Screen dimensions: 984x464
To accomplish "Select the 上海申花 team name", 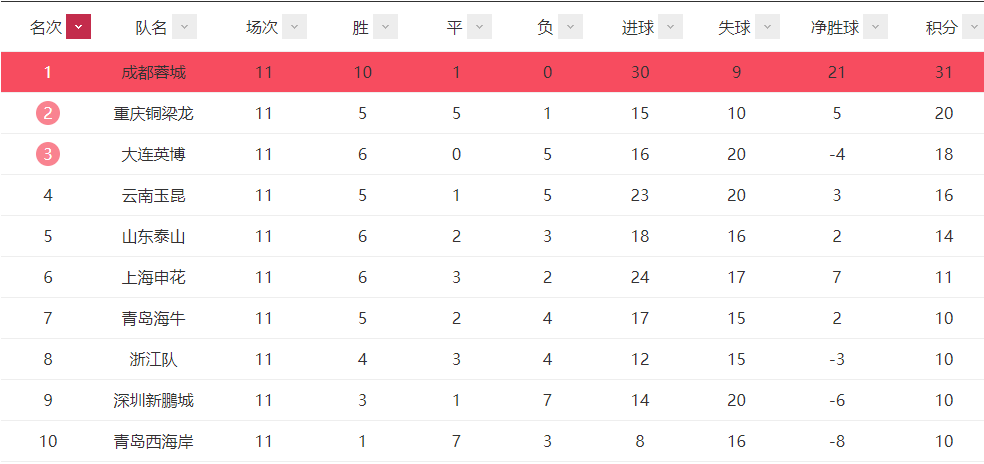I will 154,278.
